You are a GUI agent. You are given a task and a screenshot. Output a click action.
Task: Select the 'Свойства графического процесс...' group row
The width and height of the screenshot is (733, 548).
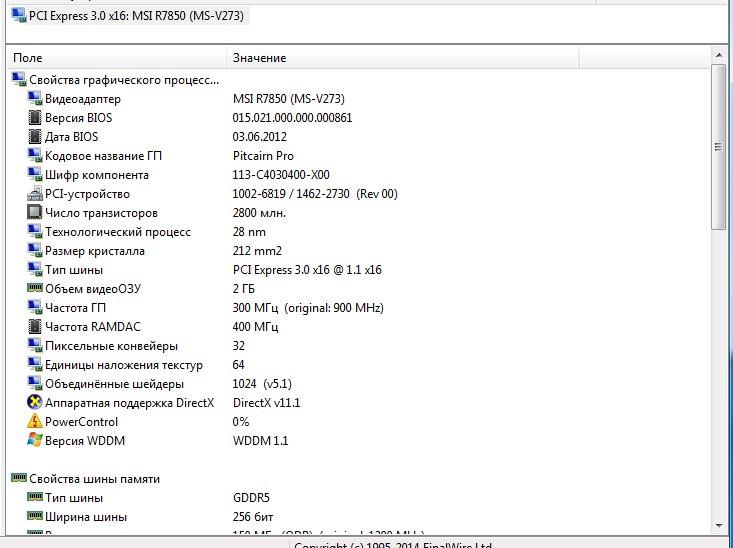(115, 80)
